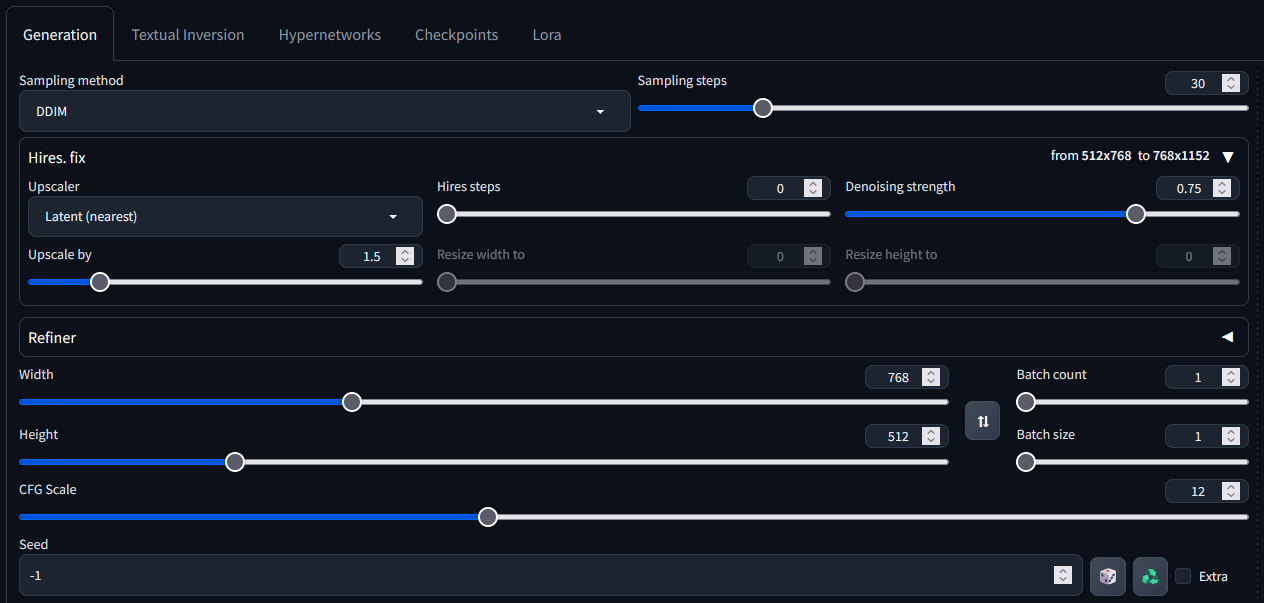Increase Upscale by using its up stepper

[x=406, y=251]
